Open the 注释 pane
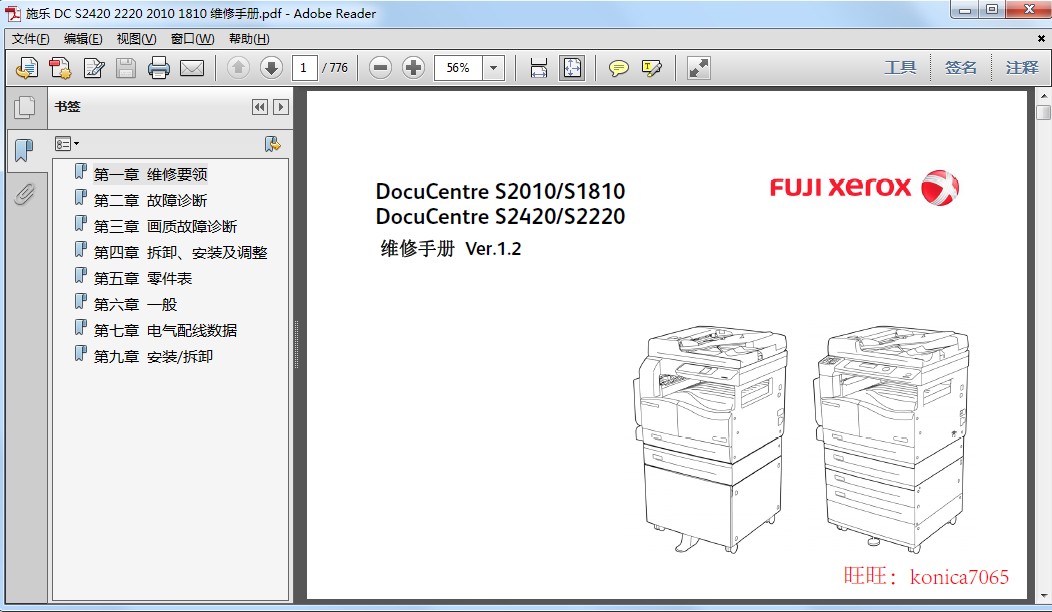1052x612 pixels. click(1022, 68)
